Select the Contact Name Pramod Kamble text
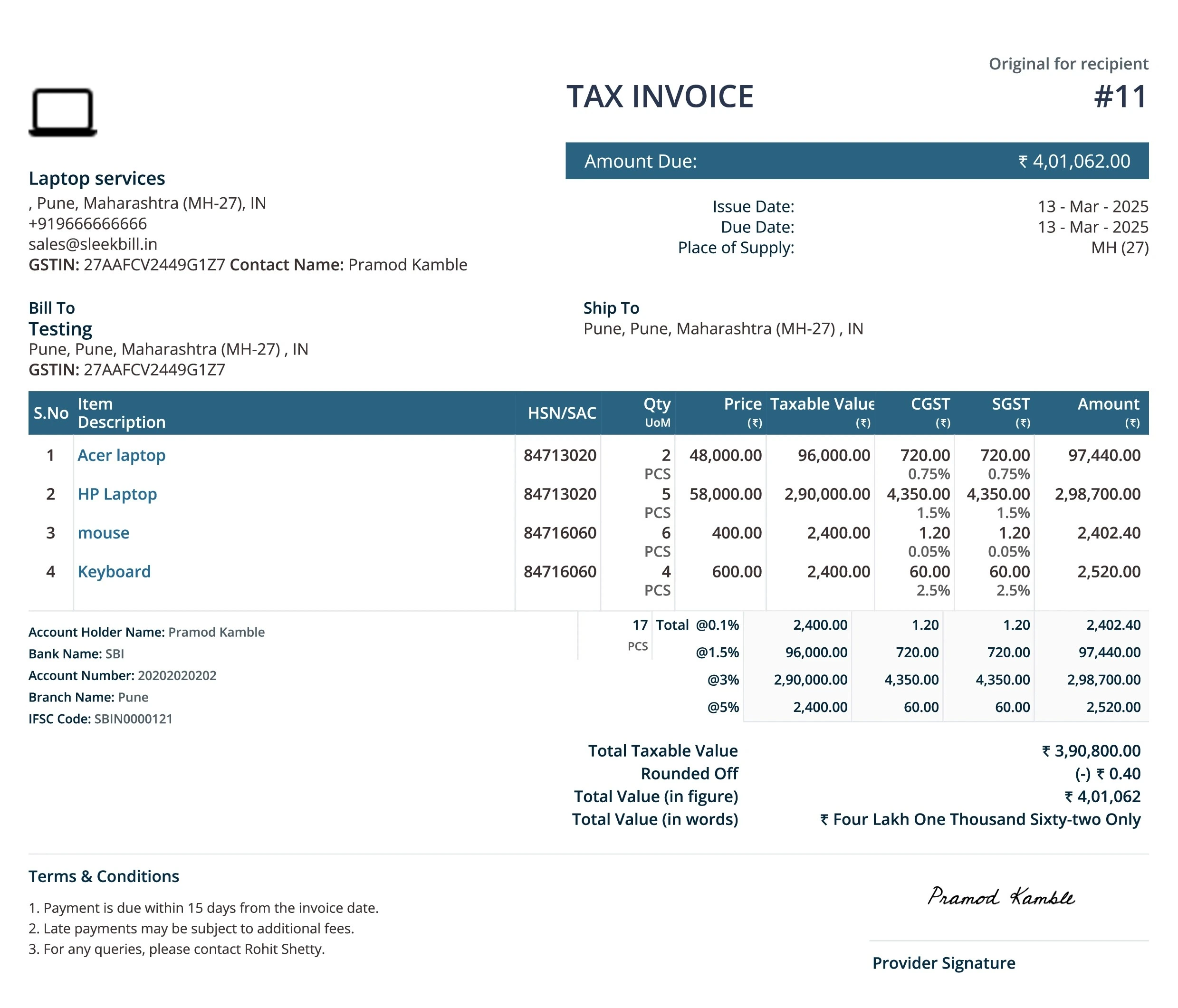The image size is (1178, 1008). 348,265
